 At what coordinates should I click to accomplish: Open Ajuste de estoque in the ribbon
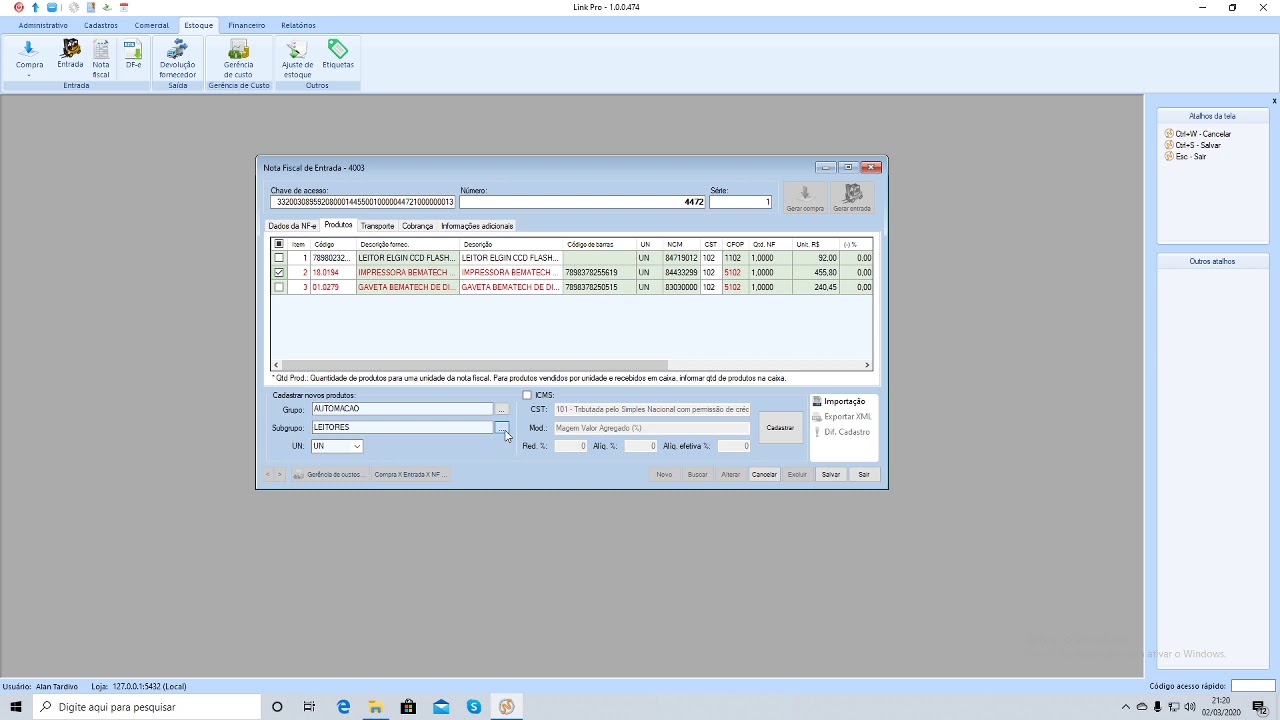pyautogui.click(x=297, y=58)
